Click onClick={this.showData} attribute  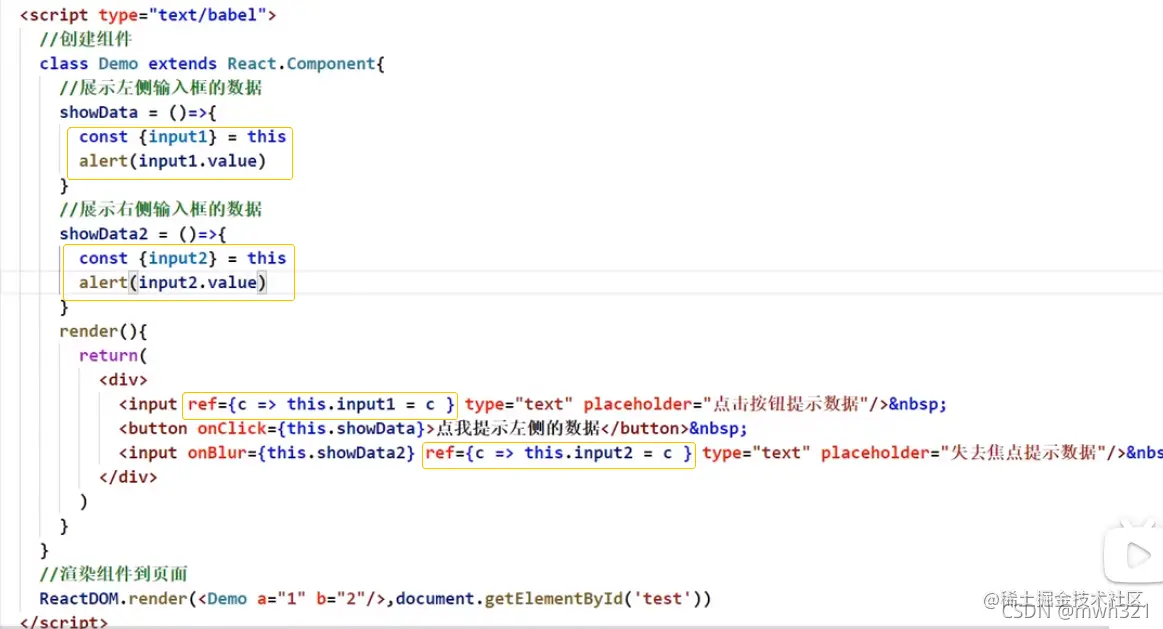[x=311, y=429]
